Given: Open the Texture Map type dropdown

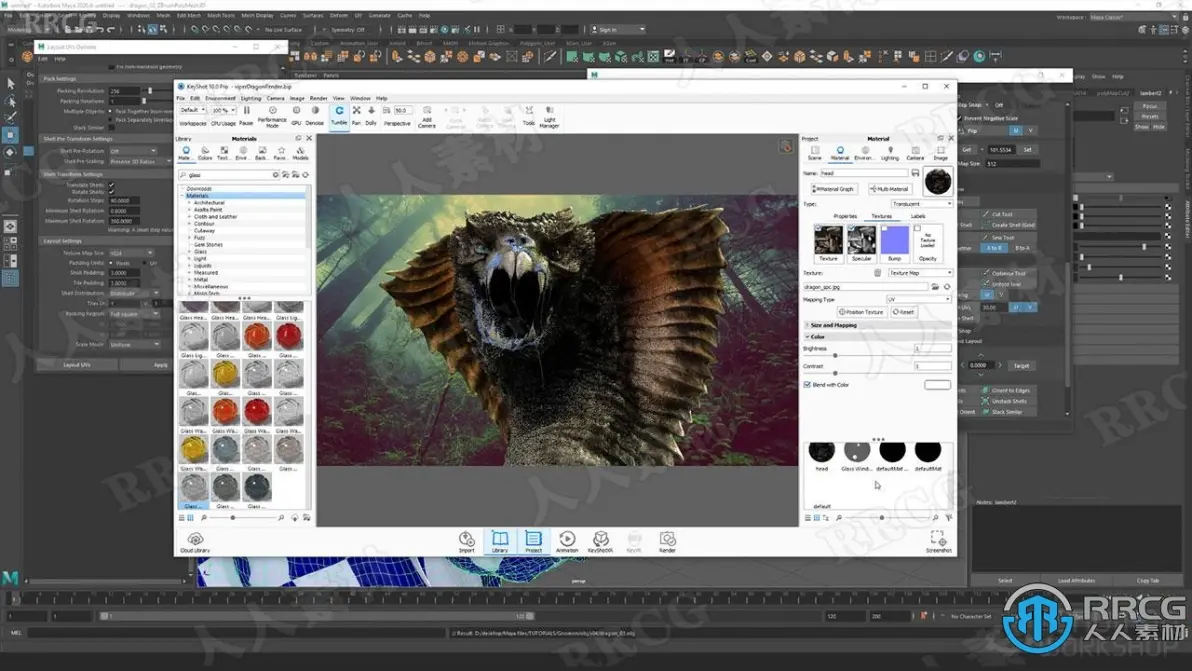Looking at the screenshot, I should [x=920, y=273].
